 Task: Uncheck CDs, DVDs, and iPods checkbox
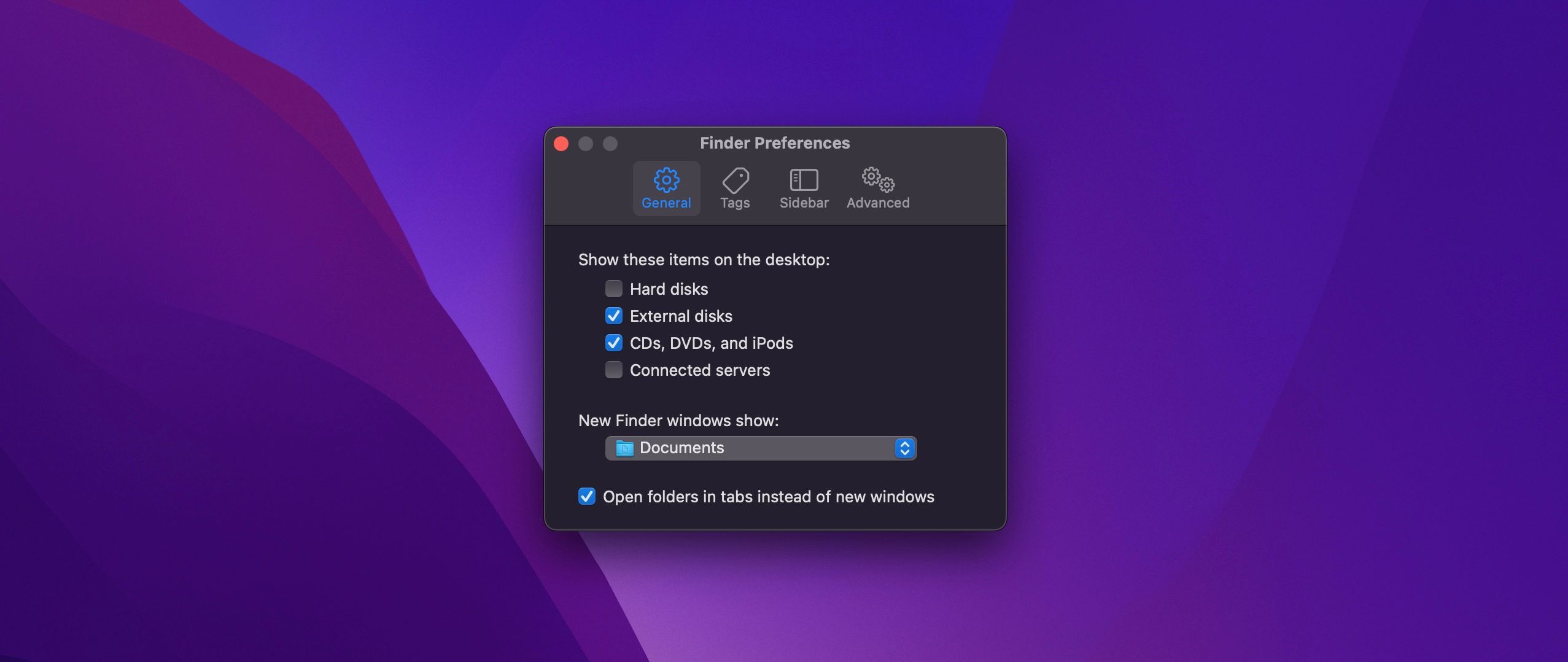[x=614, y=343]
